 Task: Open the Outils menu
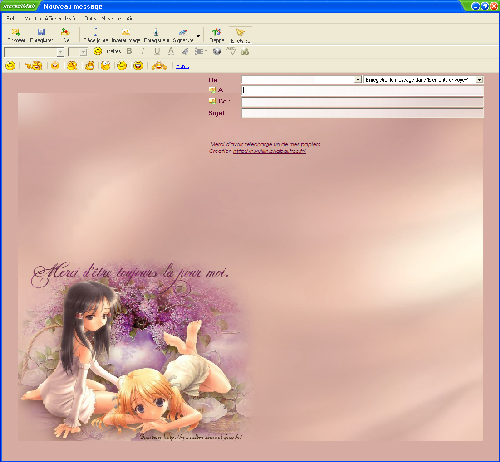(x=90, y=18)
